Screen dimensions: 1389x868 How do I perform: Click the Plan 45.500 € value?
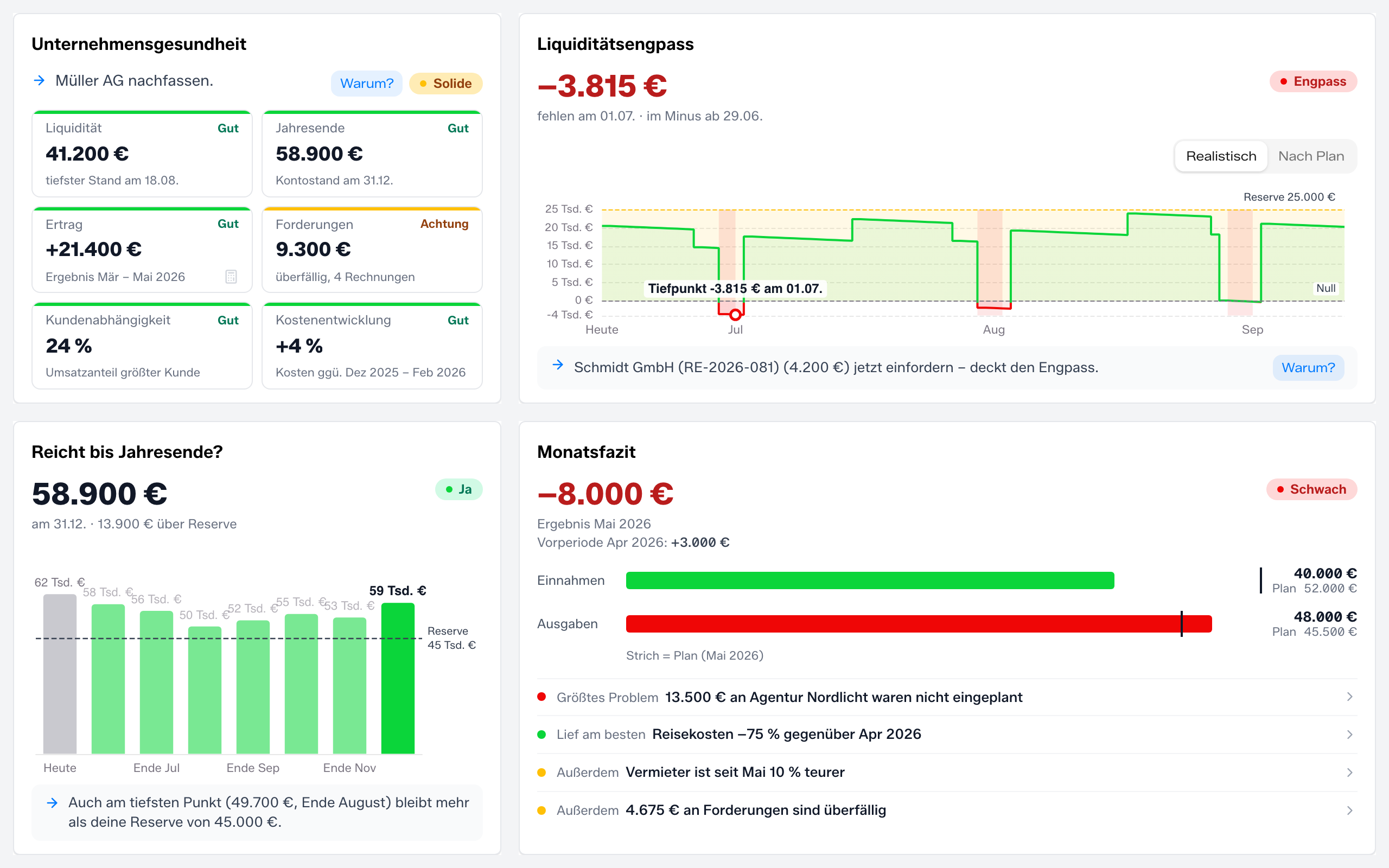point(1314,632)
